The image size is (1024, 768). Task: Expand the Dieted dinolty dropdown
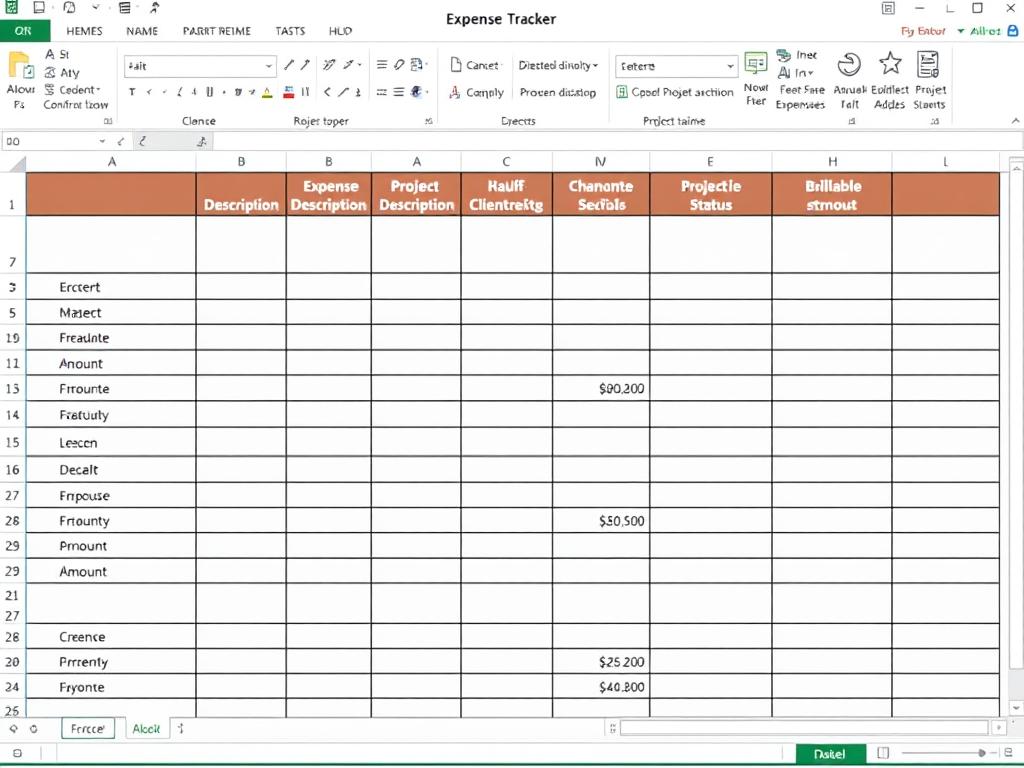557,65
